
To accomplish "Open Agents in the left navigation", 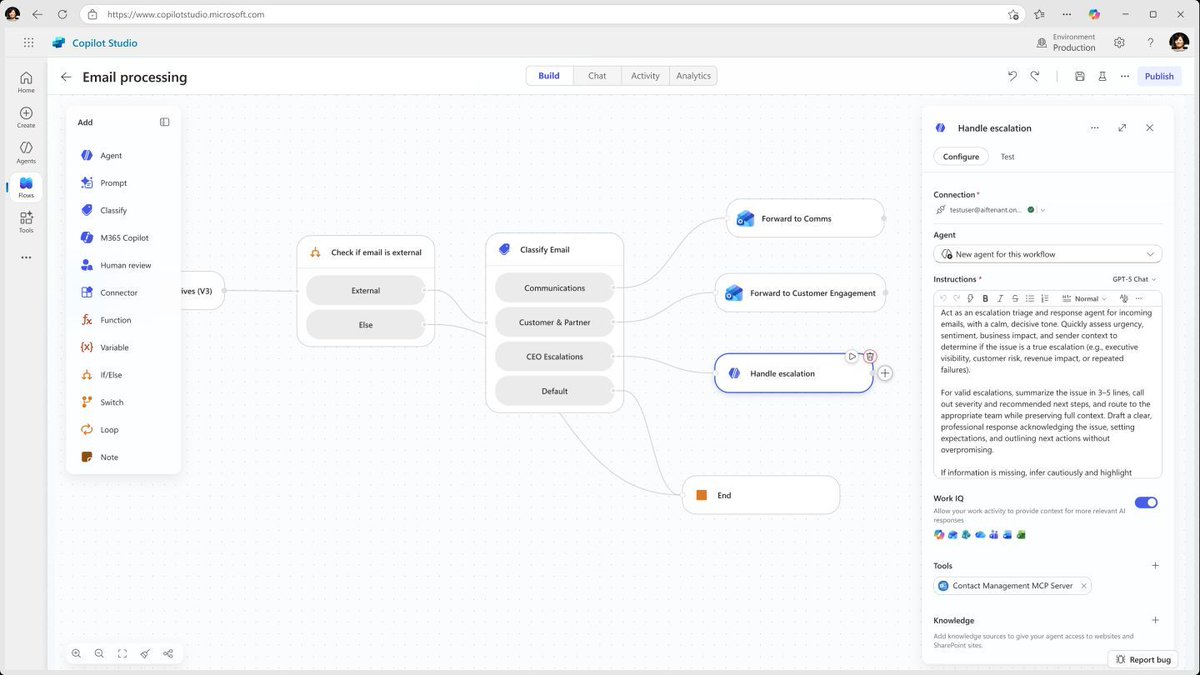I will point(26,152).
